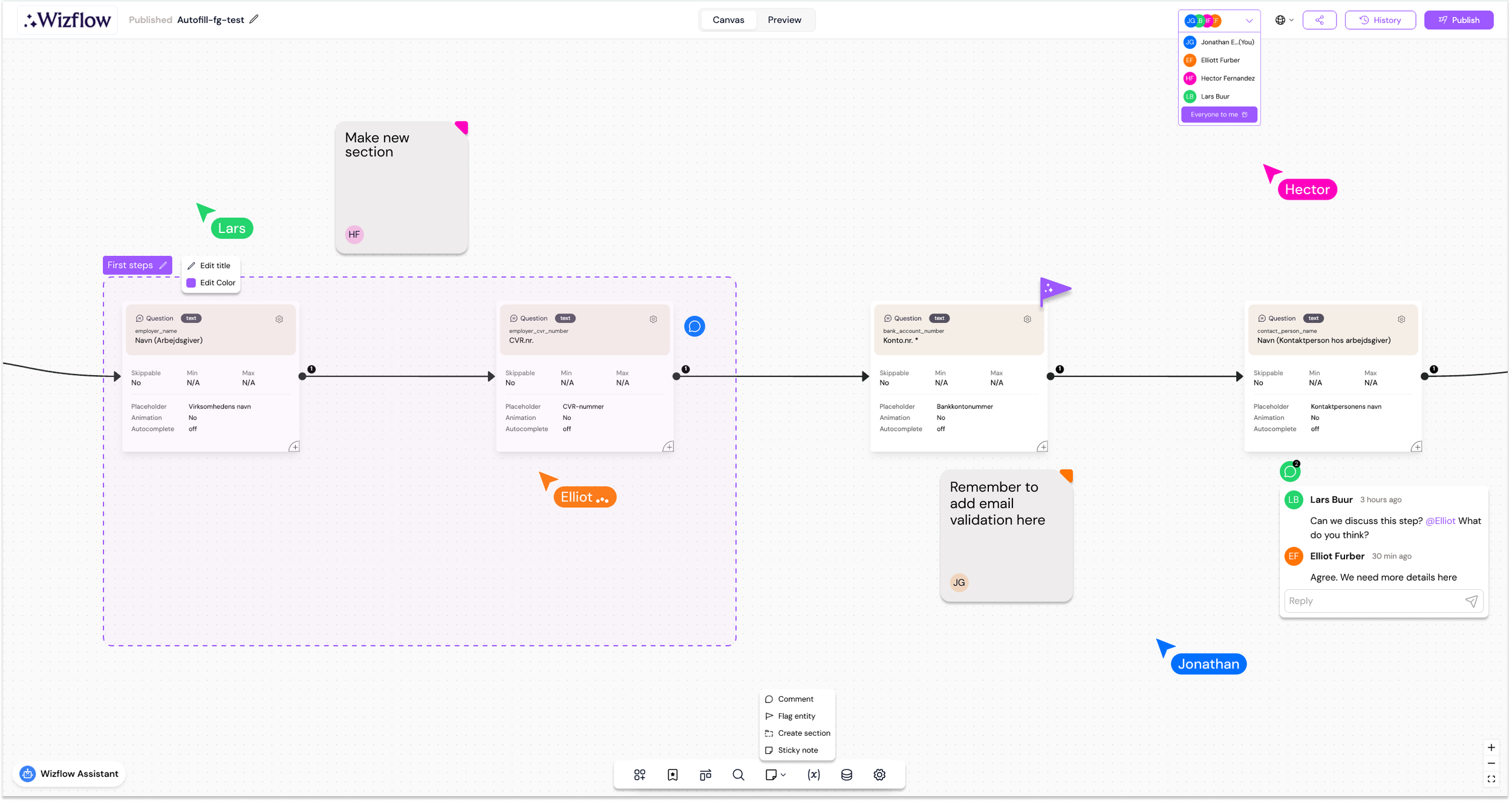Open the History button
Screen dimensions: 1512x801
[x=1380, y=20]
